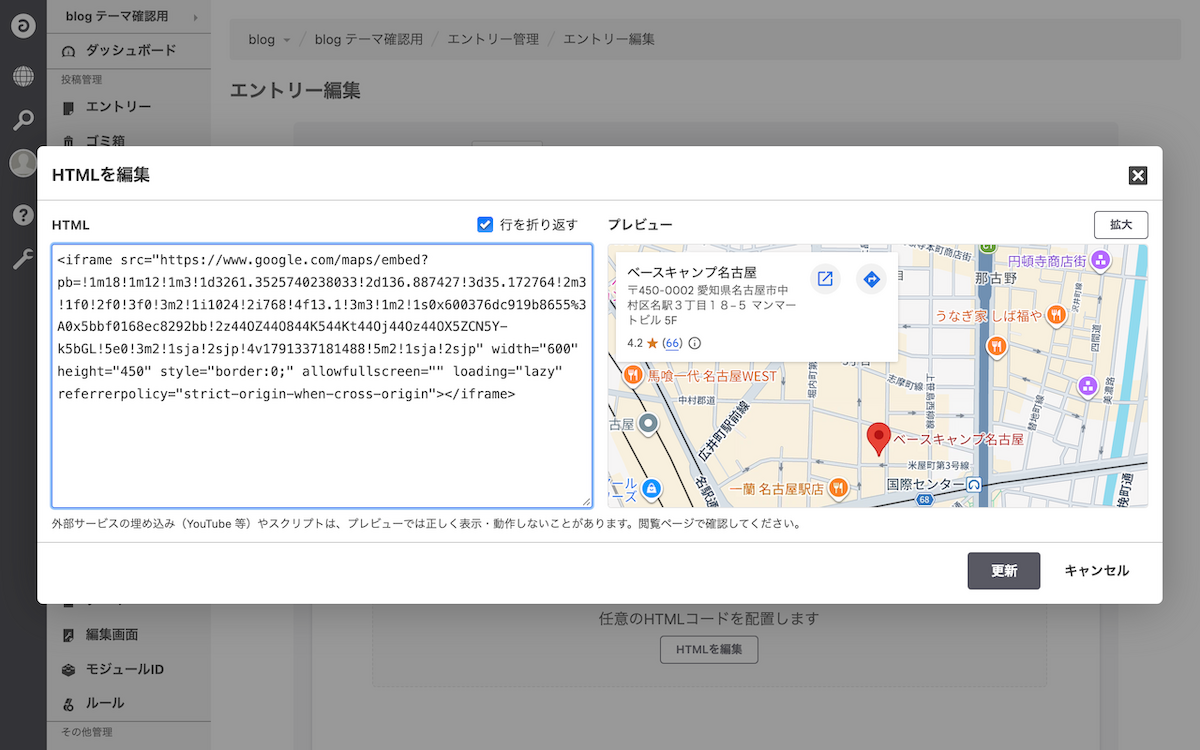The width and height of the screenshot is (1200, 750).
Task: Go to エントリー管理 breadcrumb
Action: 493,39
